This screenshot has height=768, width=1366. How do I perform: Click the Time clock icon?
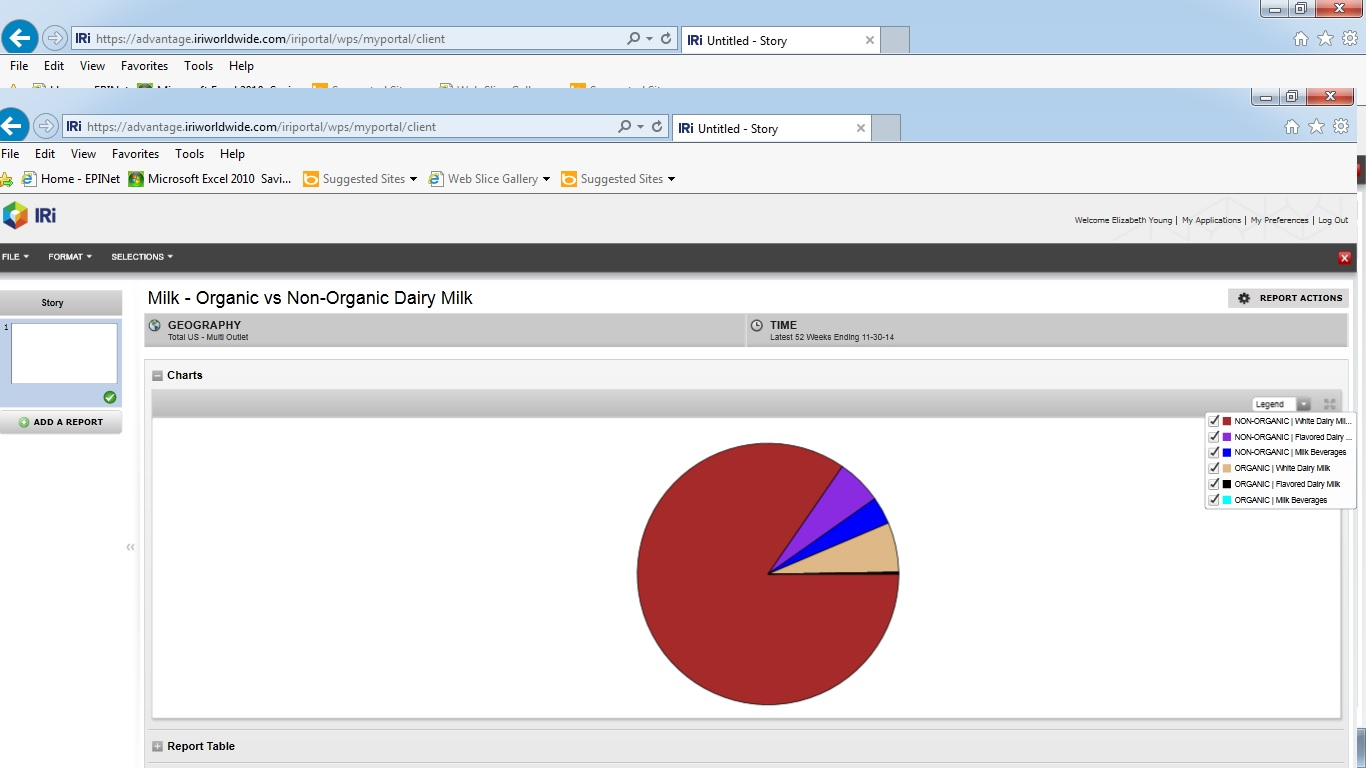click(x=757, y=326)
